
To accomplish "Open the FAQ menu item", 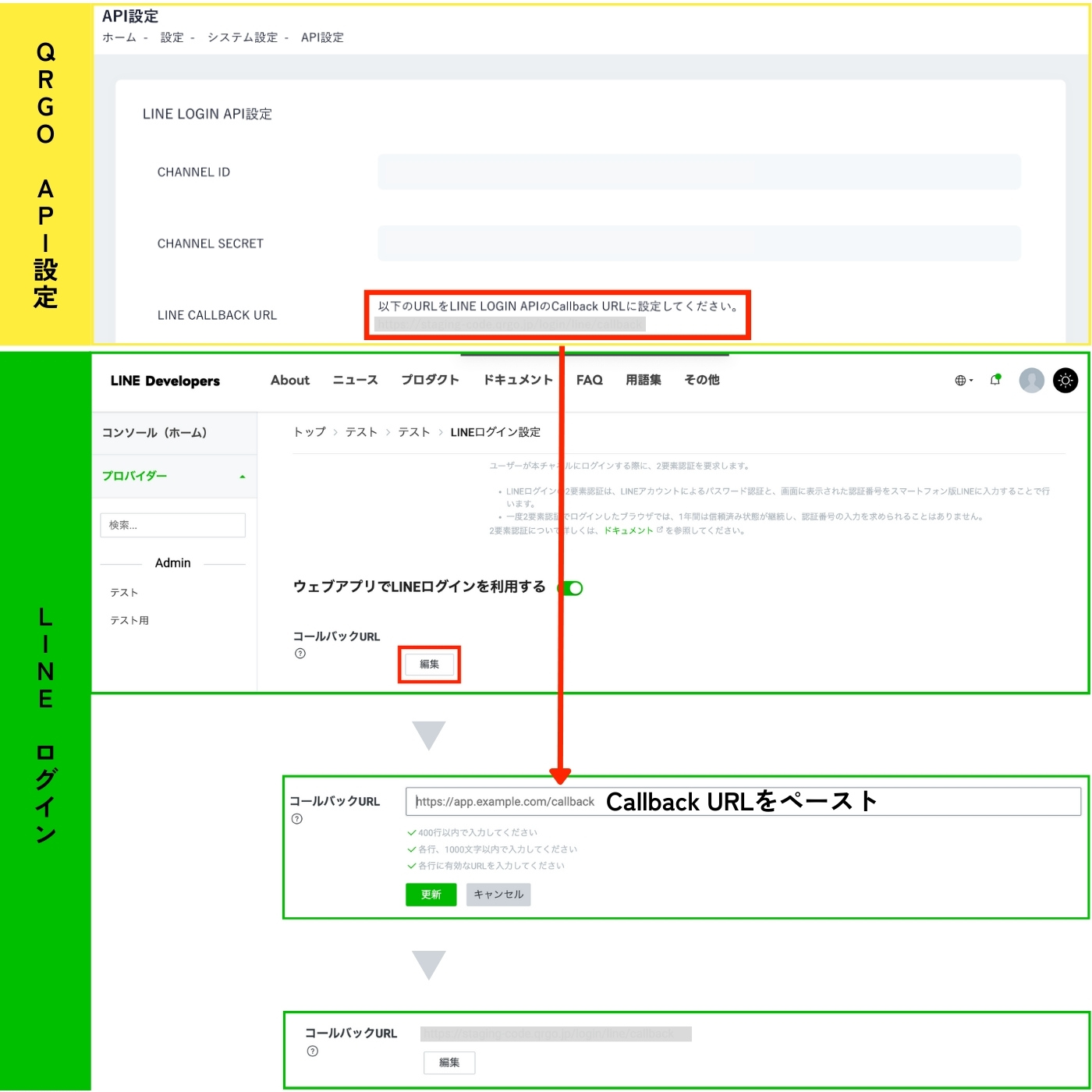I will pyautogui.click(x=590, y=380).
